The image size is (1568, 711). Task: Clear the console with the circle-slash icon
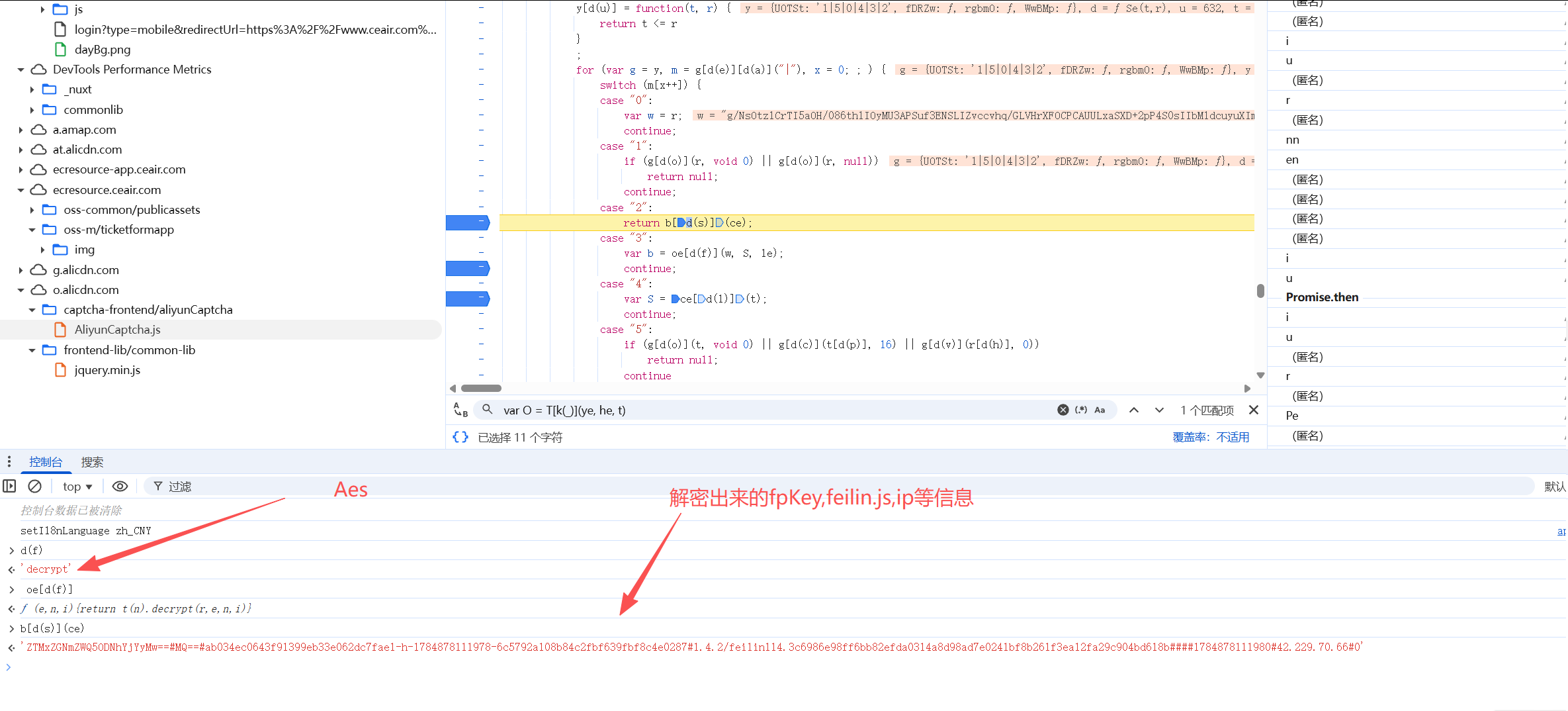pyautogui.click(x=35, y=487)
